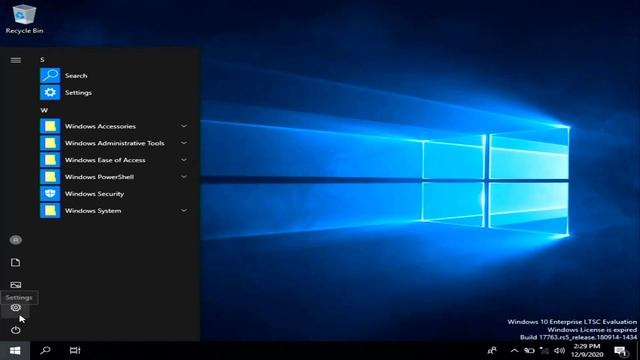This screenshot has height=360, width=640.
Task: Click the network status tray icon
Action: [x=544, y=351]
